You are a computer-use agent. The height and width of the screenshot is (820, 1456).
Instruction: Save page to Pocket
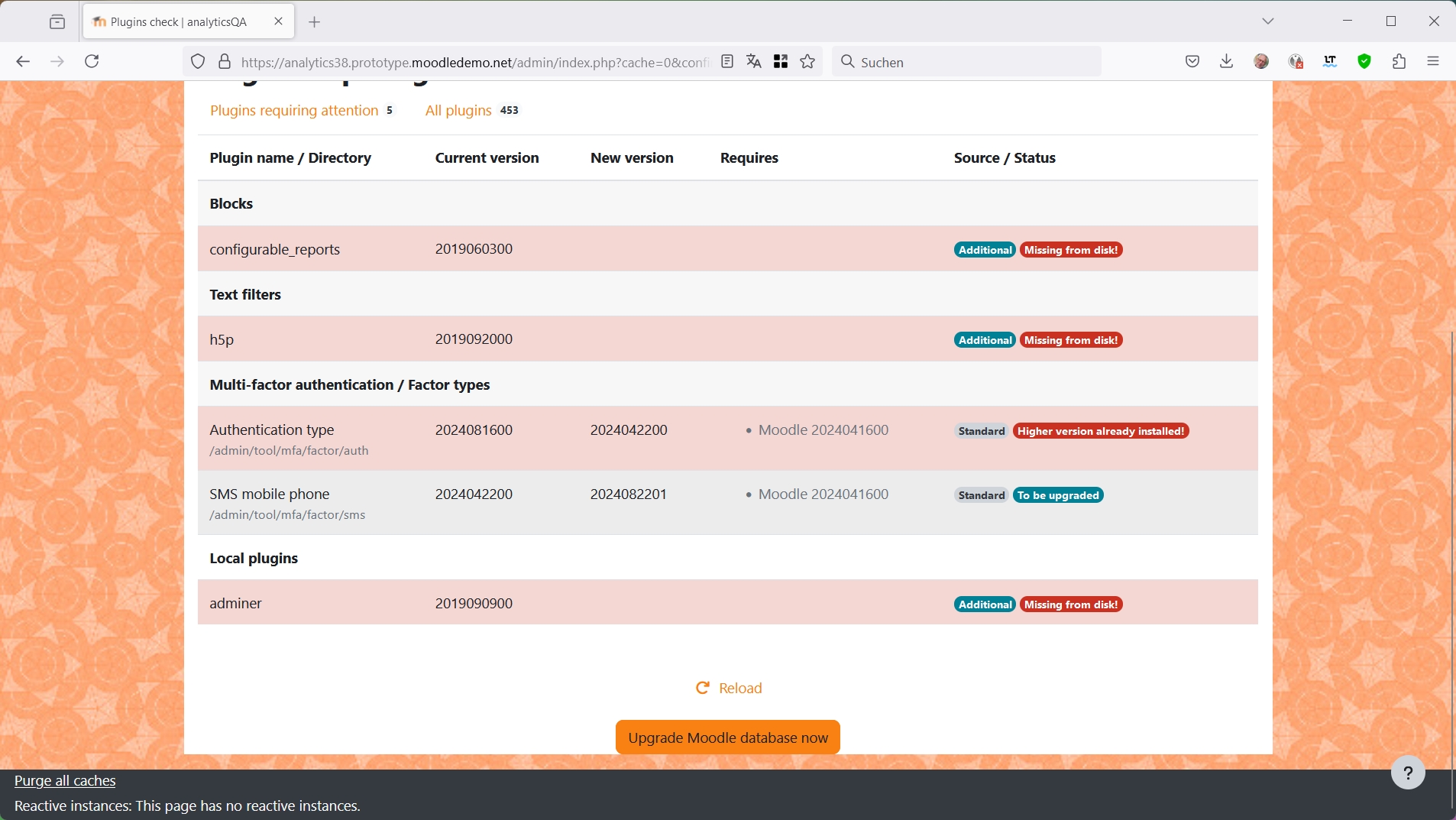(1192, 62)
